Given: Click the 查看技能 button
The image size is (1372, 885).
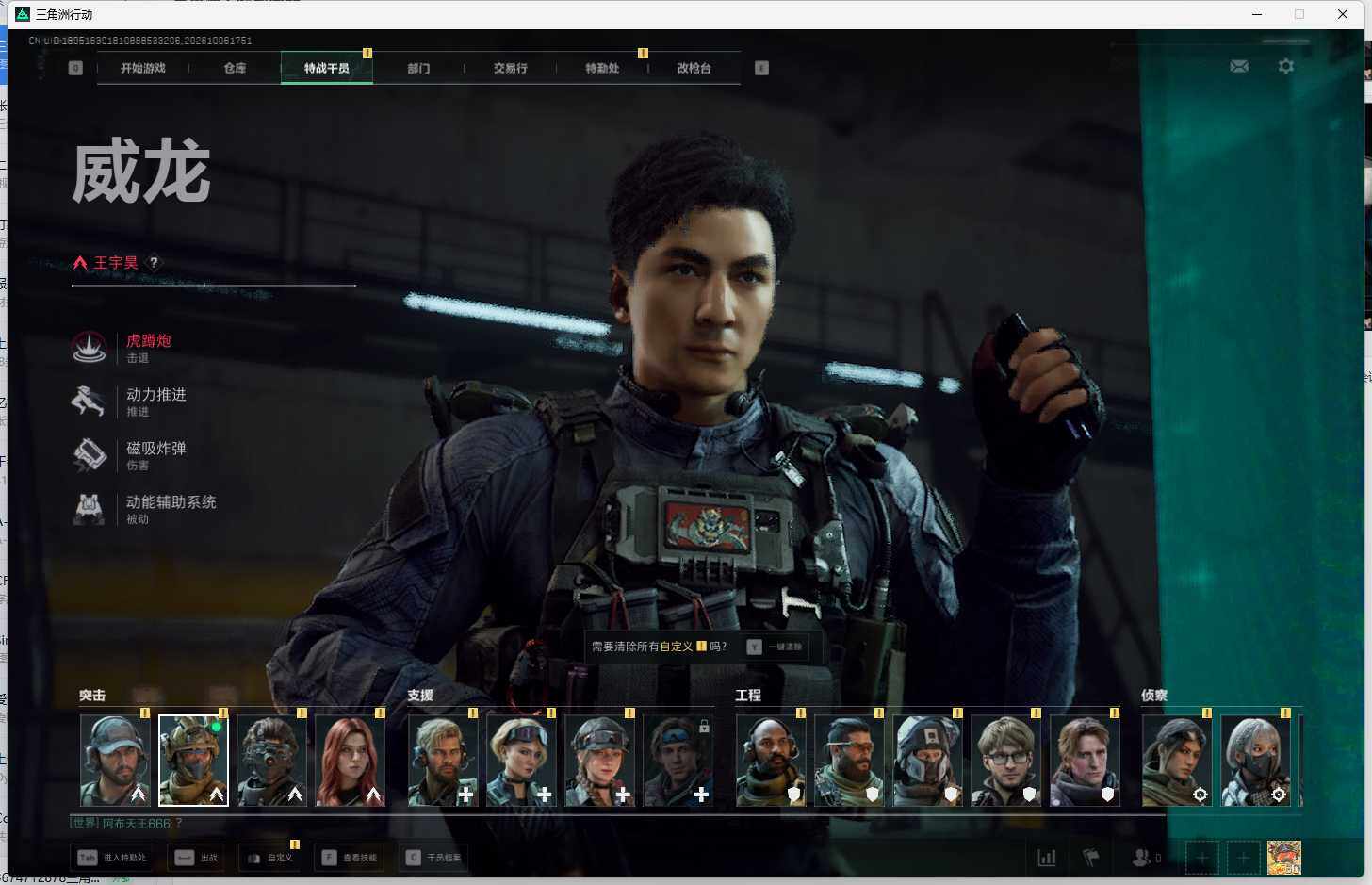Looking at the screenshot, I should coord(350,858).
